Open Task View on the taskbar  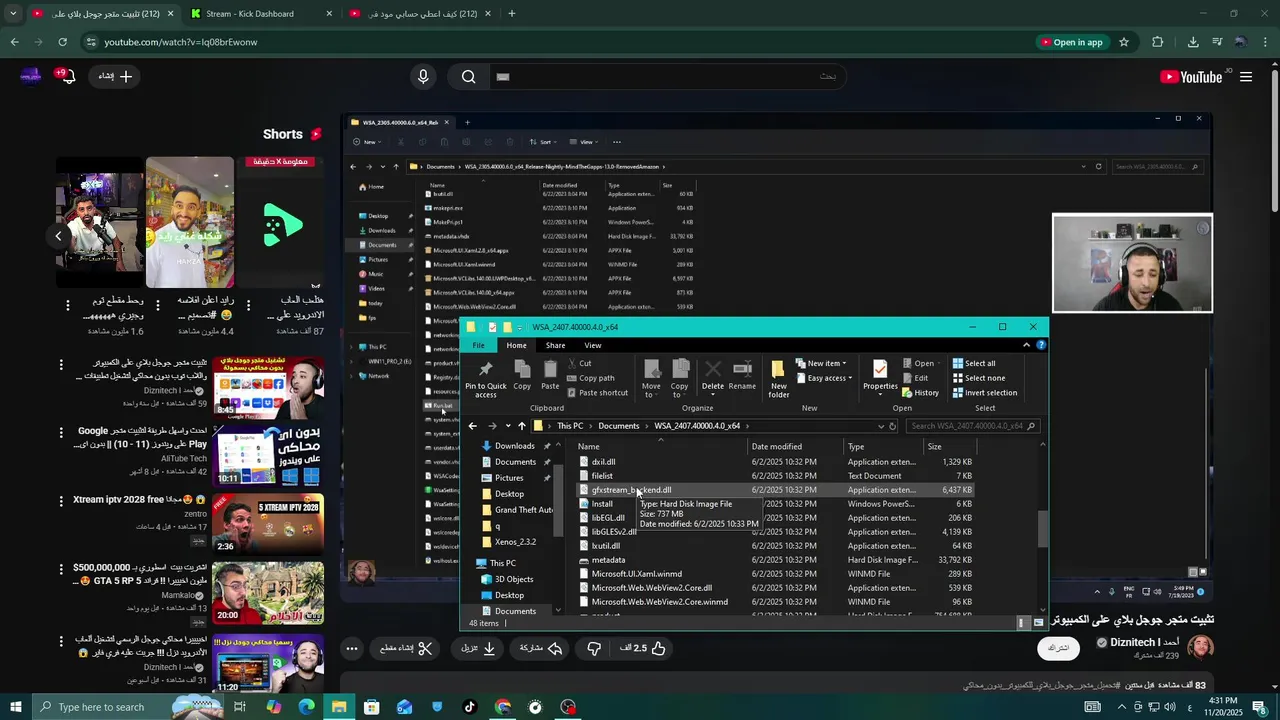[x=240, y=707]
